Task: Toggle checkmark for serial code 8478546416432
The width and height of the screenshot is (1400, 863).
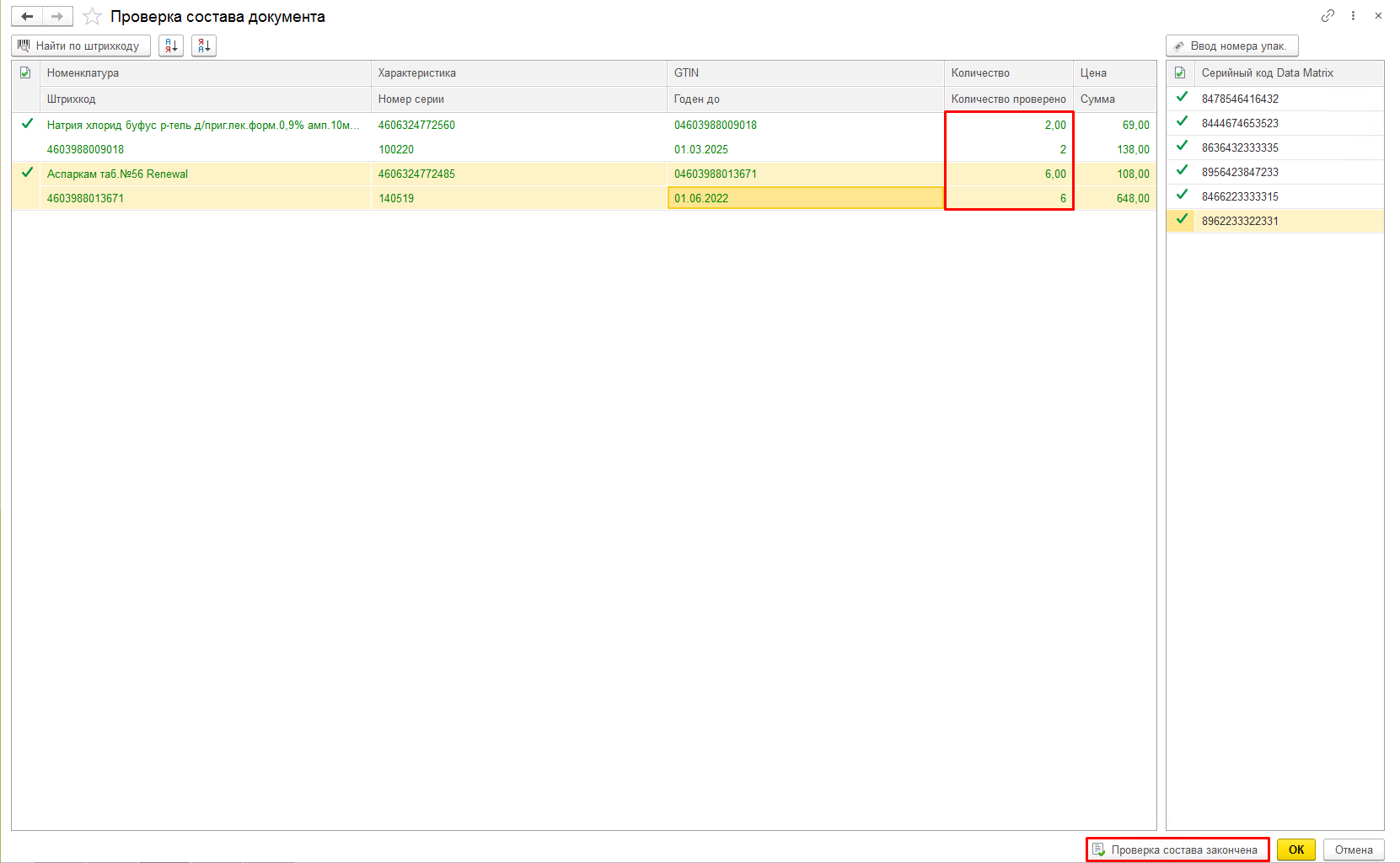Action: click(1182, 98)
